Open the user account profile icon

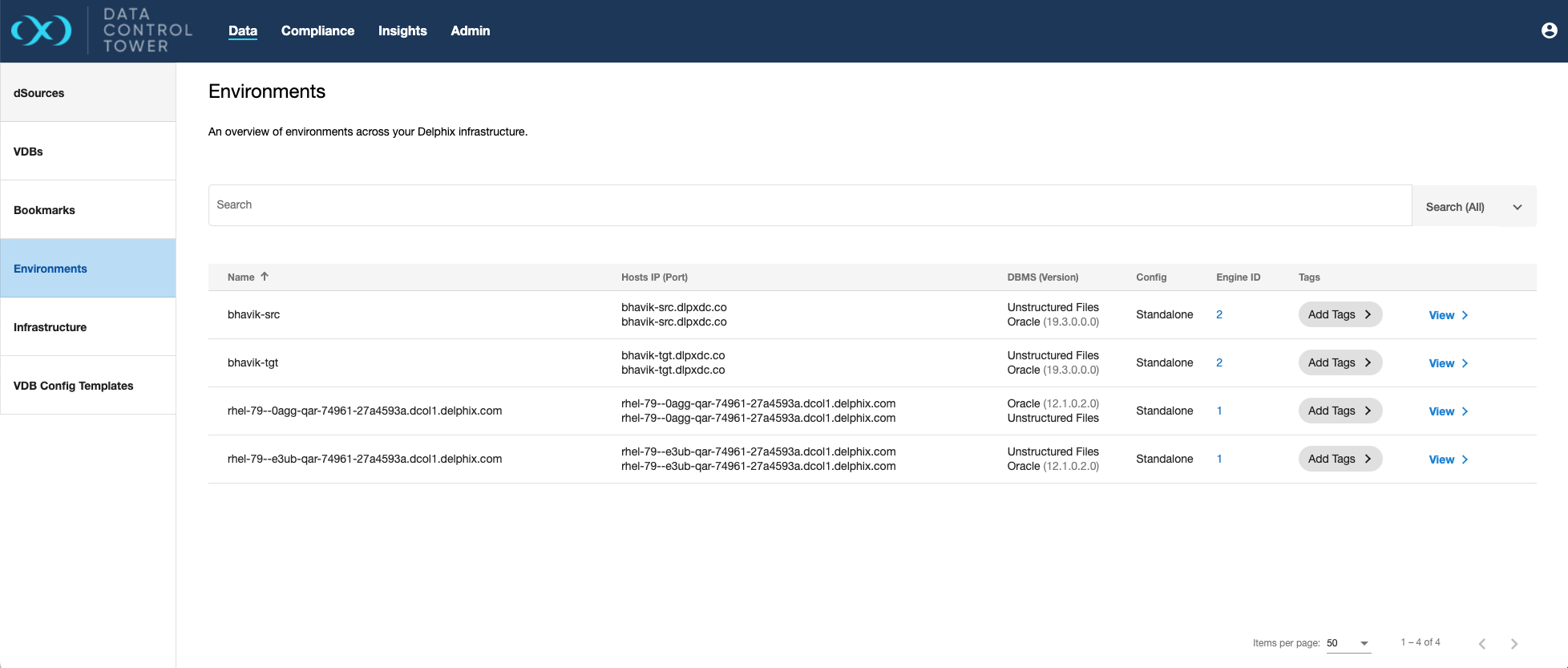[1549, 30]
